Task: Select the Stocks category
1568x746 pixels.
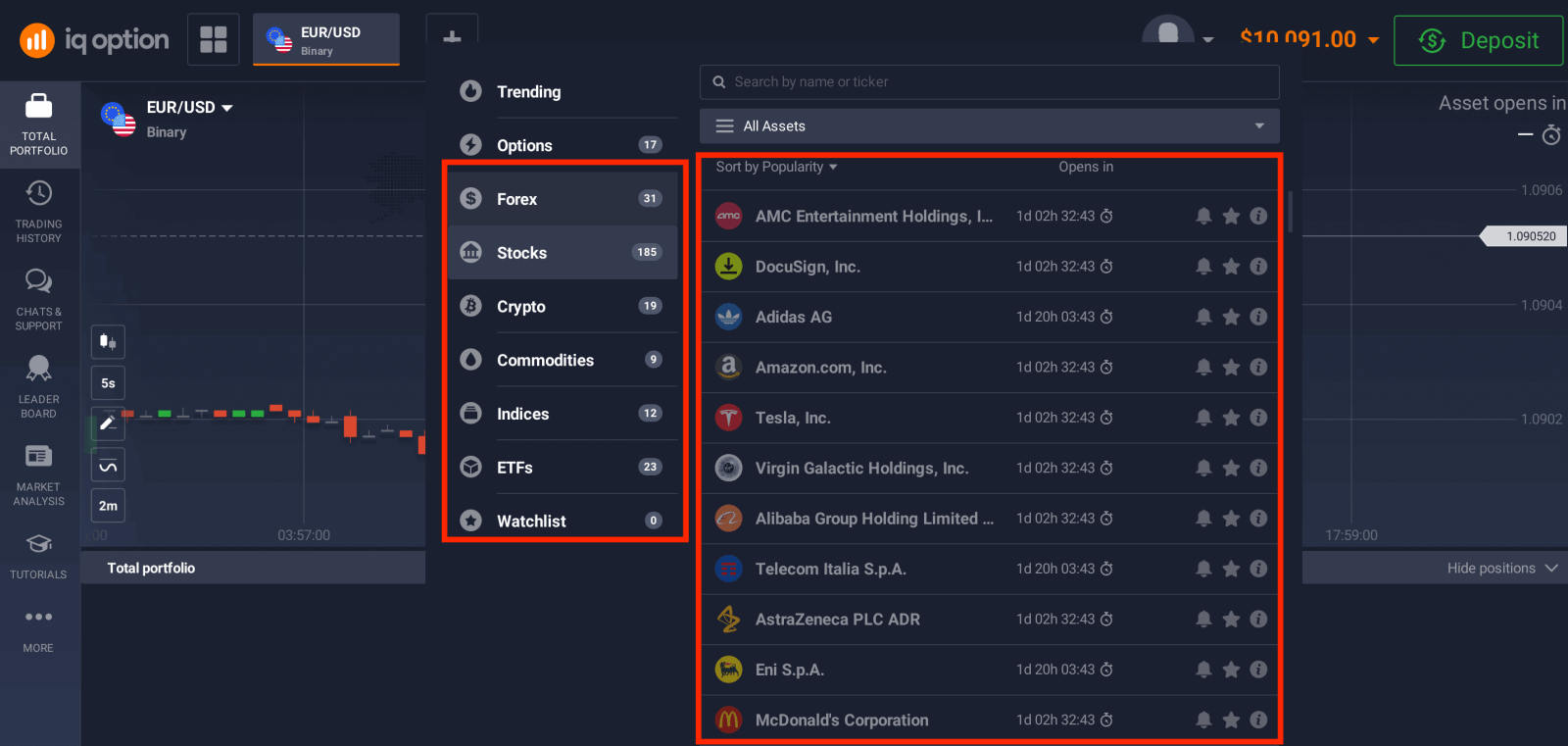Action: point(563,253)
